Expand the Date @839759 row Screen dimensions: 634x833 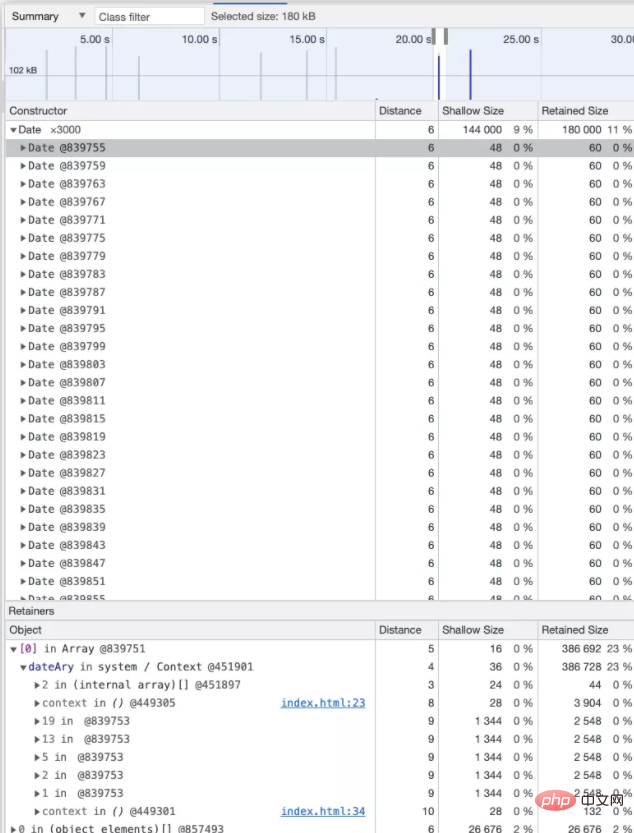(x=23, y=166)
